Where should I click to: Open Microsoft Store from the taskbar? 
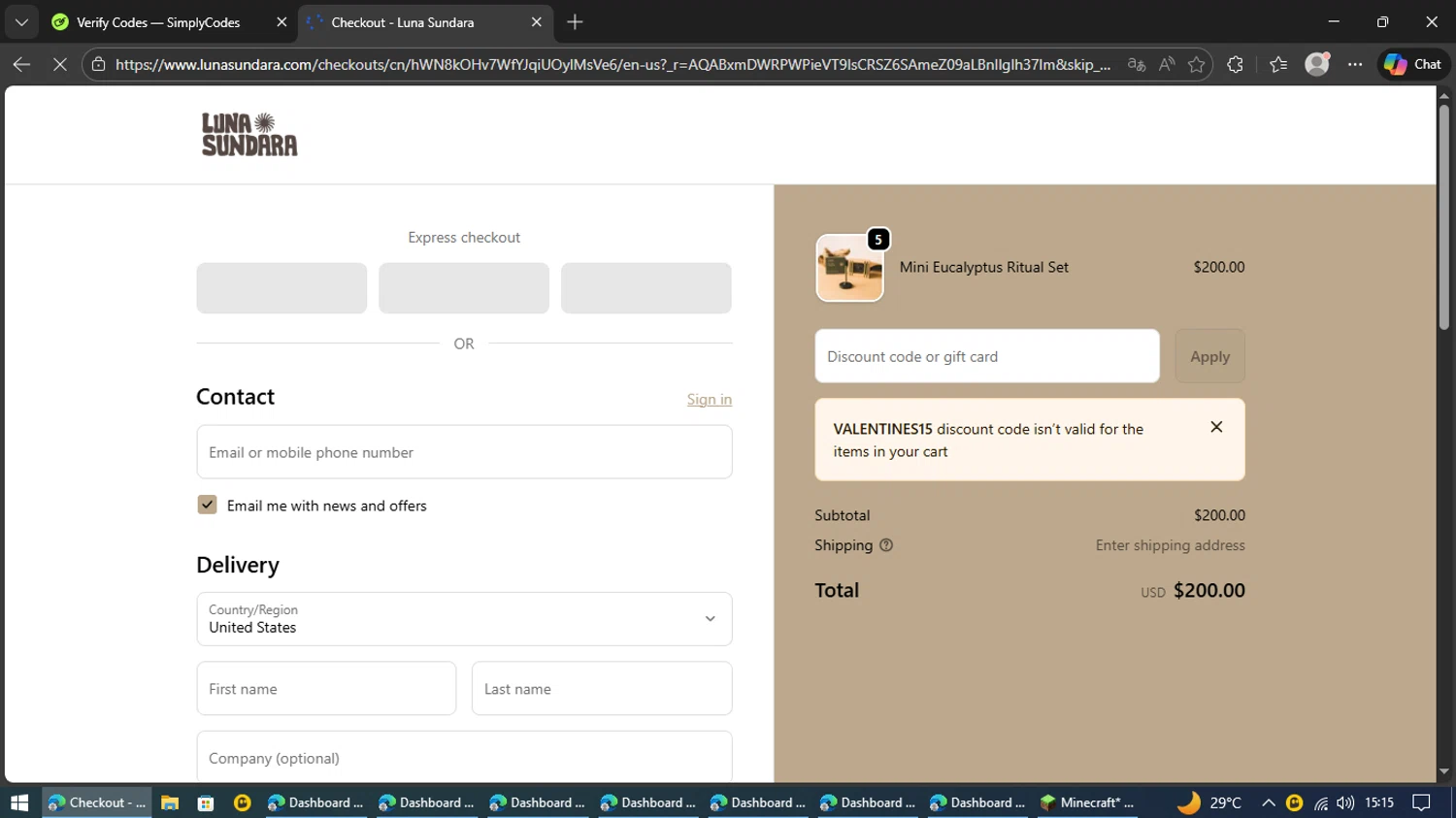click(206, 802)
